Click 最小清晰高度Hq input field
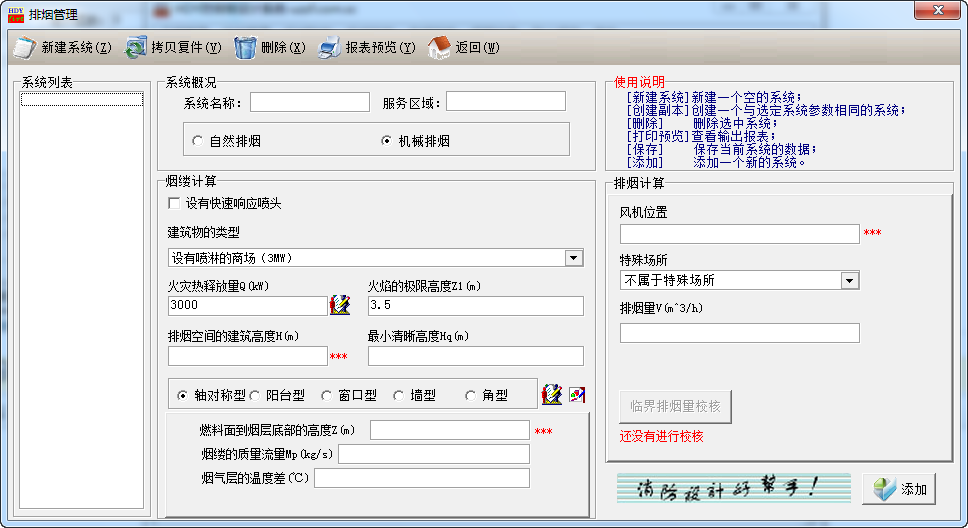The height and width of the screenshot is (528, 968). point(475,356)
